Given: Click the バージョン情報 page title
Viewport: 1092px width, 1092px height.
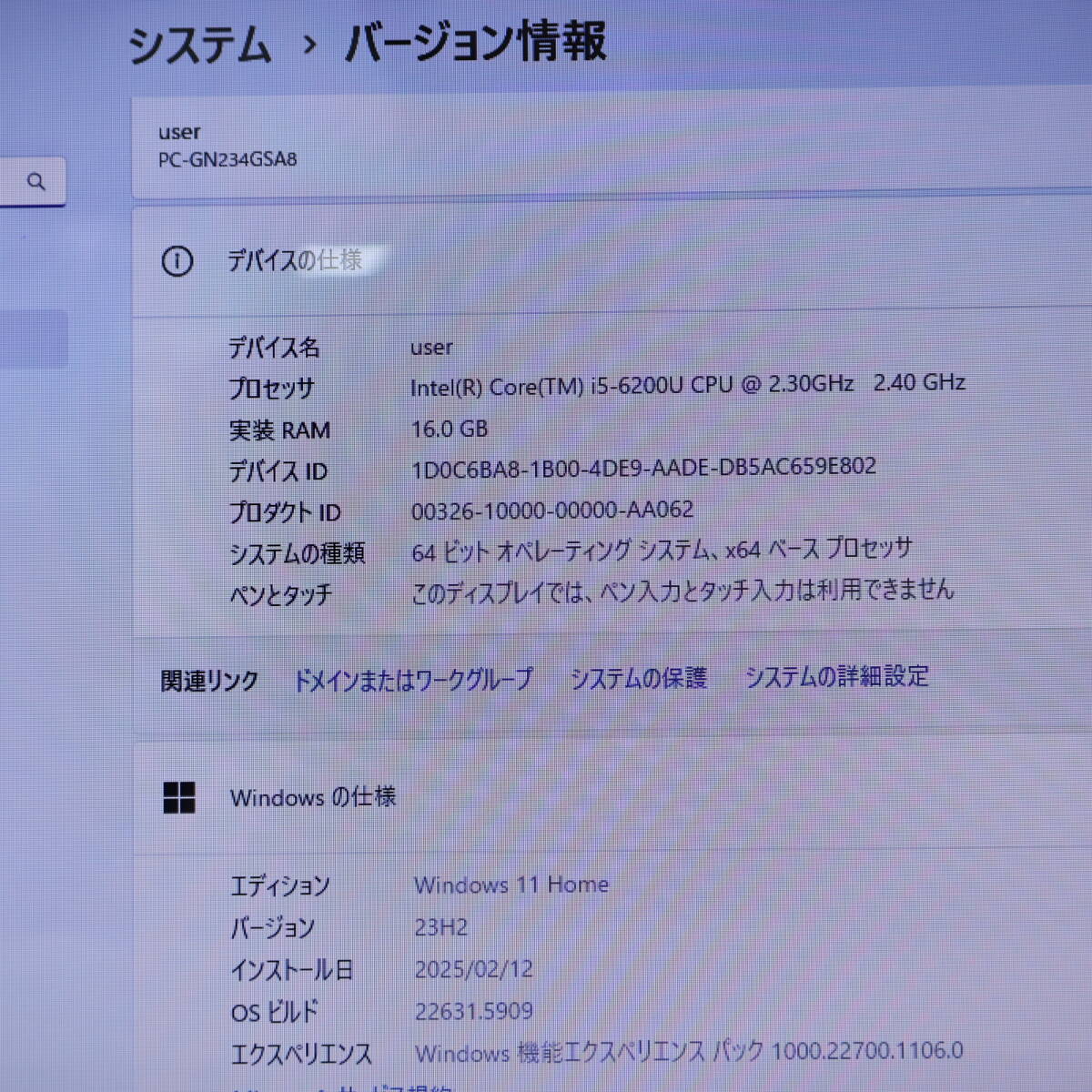Looking at the screenshot, I should click(x=475, y=42).
